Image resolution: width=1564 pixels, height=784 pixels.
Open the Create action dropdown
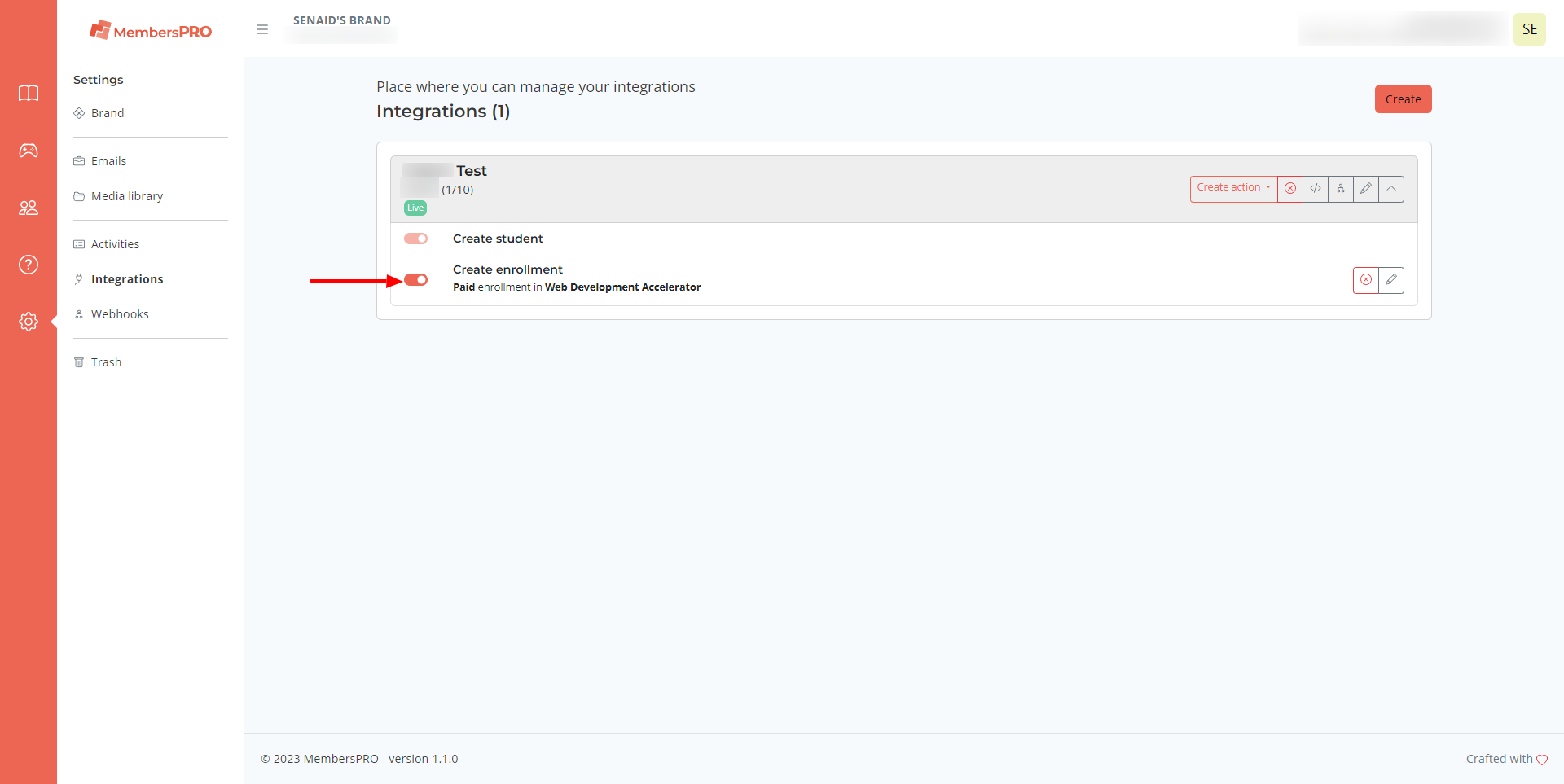pyautogui.click(x=1233, y=188)
